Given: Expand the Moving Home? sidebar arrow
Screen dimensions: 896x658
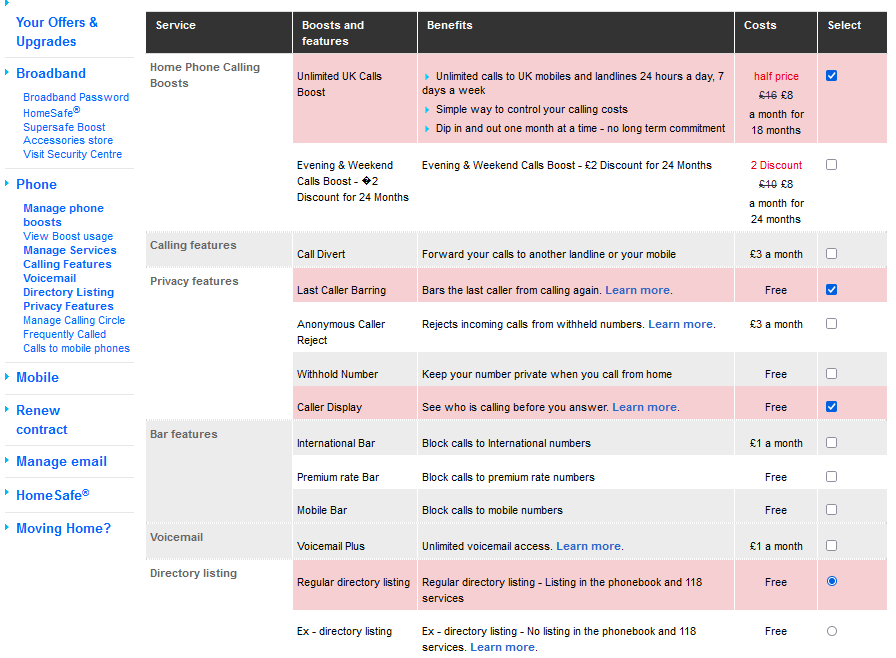Looking at the screenshot, I should point(8,528).
